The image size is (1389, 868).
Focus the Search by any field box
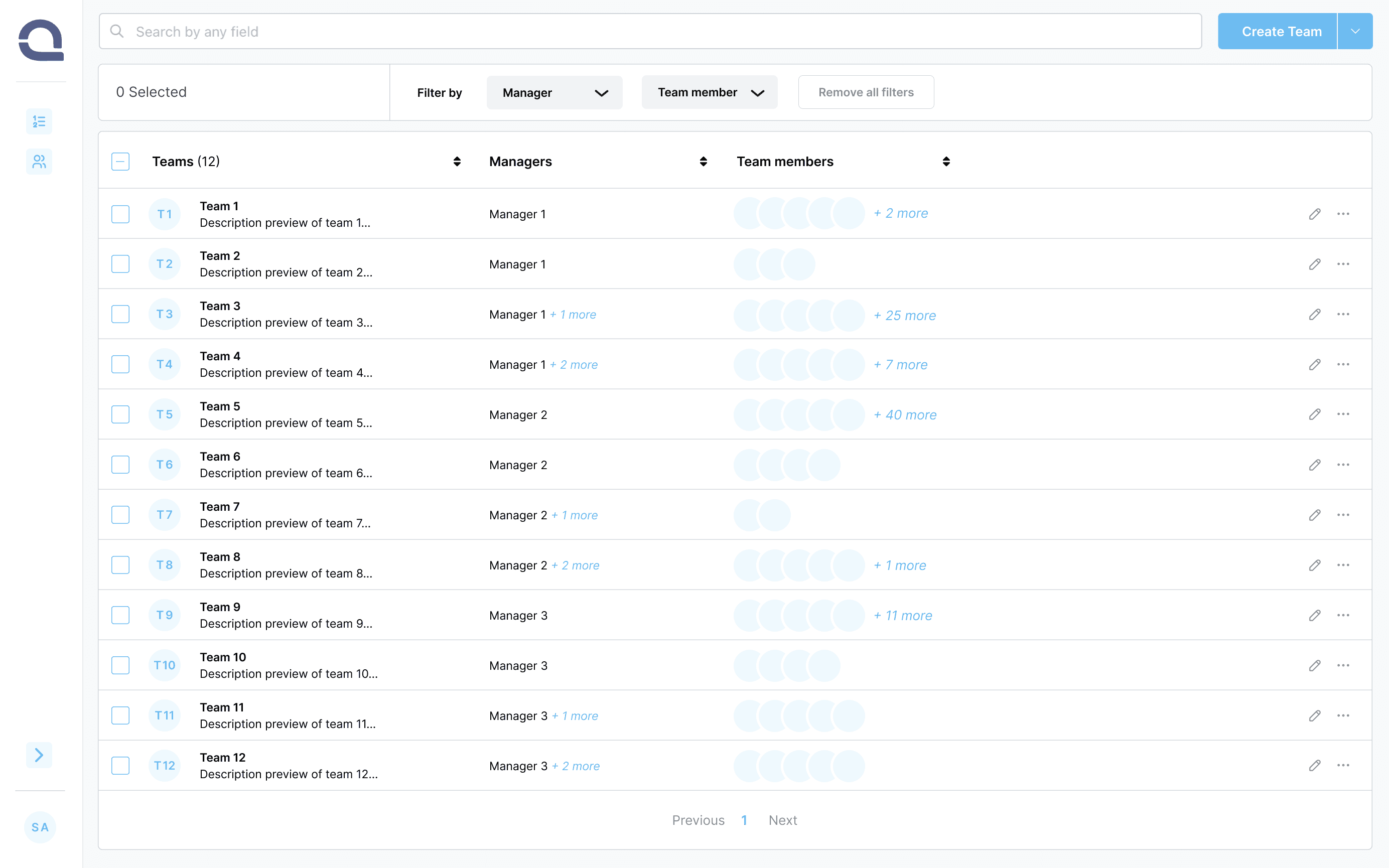point(650,32)
